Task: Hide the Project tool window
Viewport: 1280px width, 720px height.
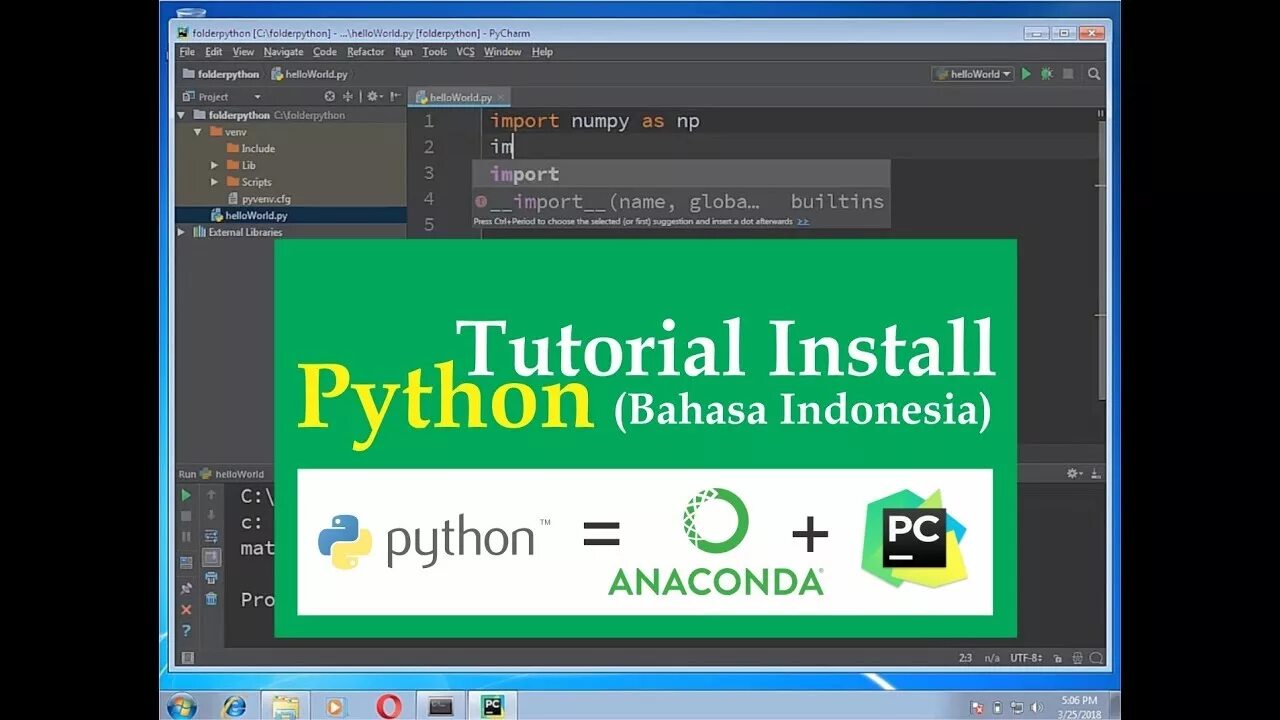Action: pyautogui.click(x=395, y=97)
